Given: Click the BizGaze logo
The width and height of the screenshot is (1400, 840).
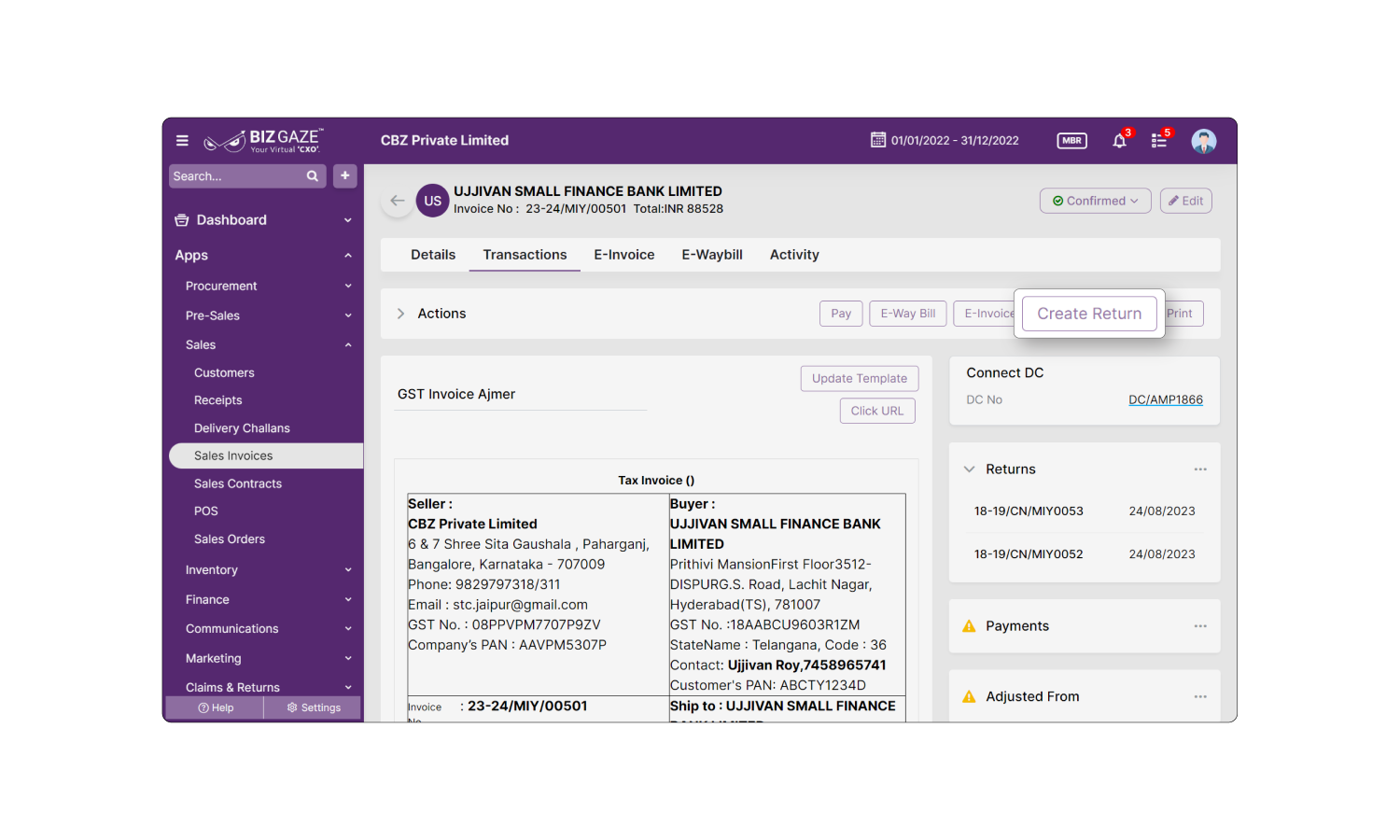Looking at the screenshot, I should click(264, 141).
